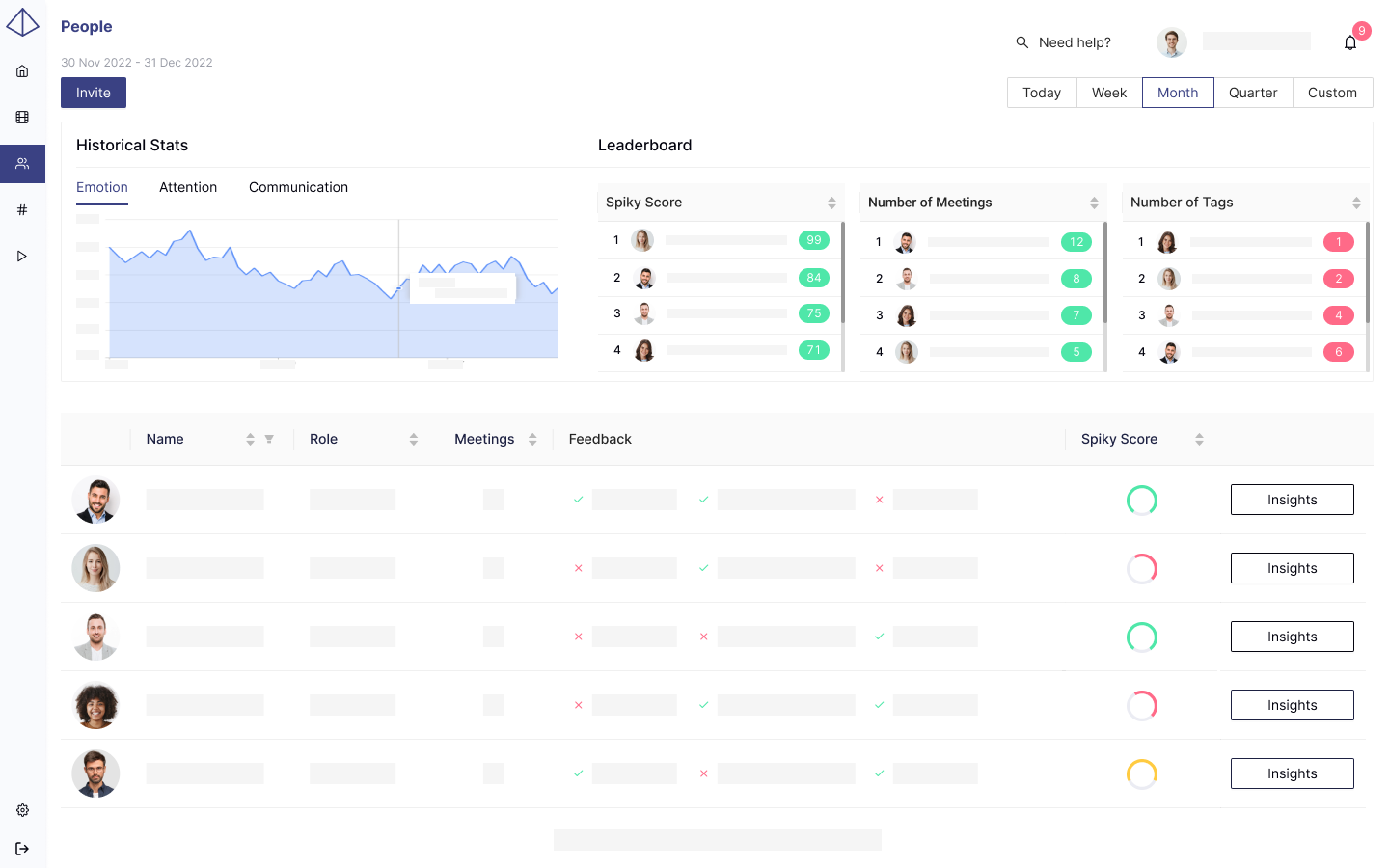
Task: Click the Name column filter icon
Action: tap(269, 439)
